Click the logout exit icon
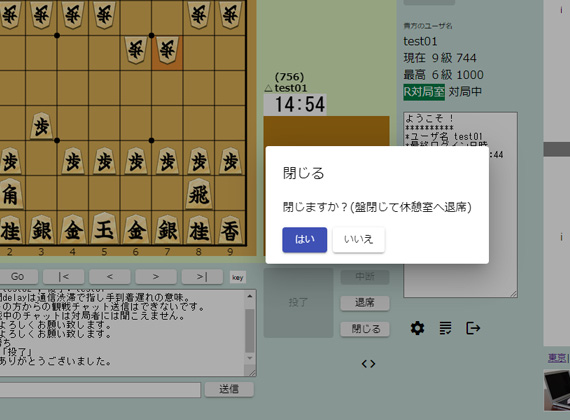 (x=473, y=328)
